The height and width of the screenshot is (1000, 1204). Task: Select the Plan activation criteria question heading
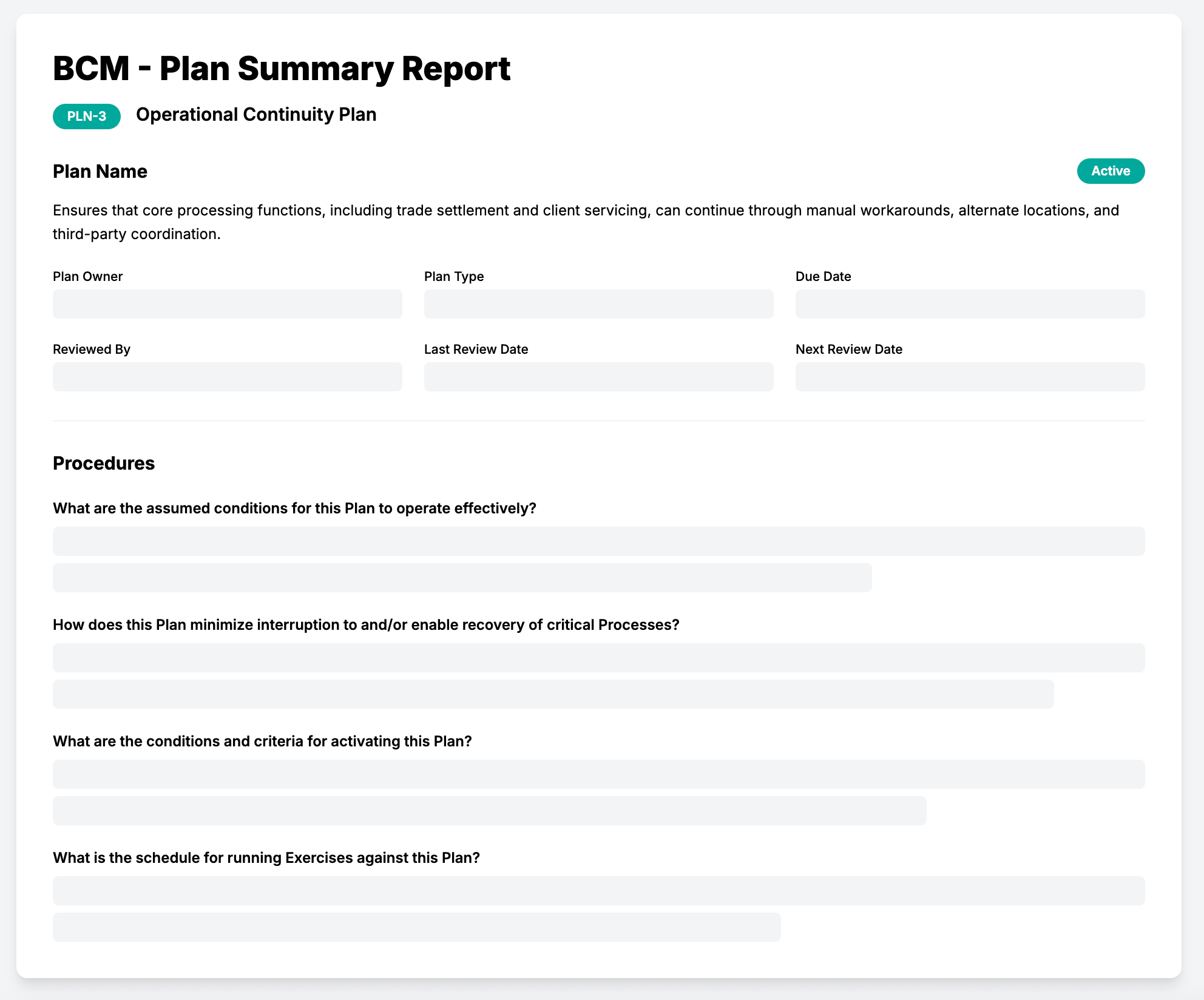[263, 741]
